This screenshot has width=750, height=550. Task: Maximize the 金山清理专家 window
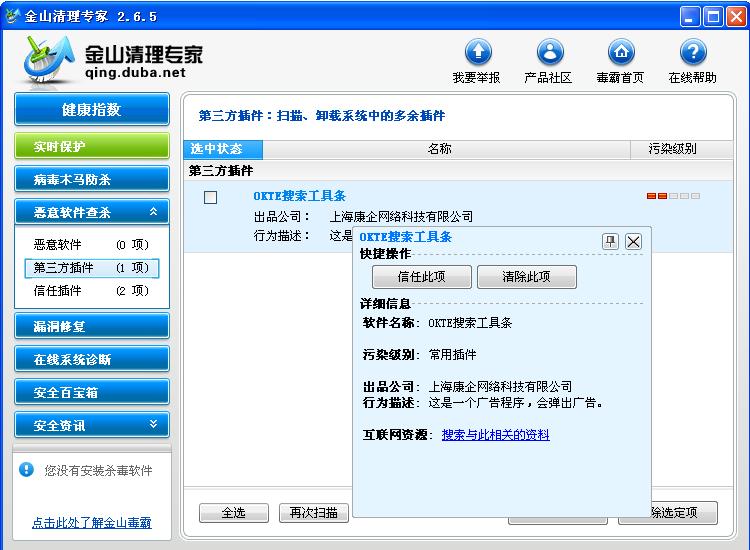point(713,17)
